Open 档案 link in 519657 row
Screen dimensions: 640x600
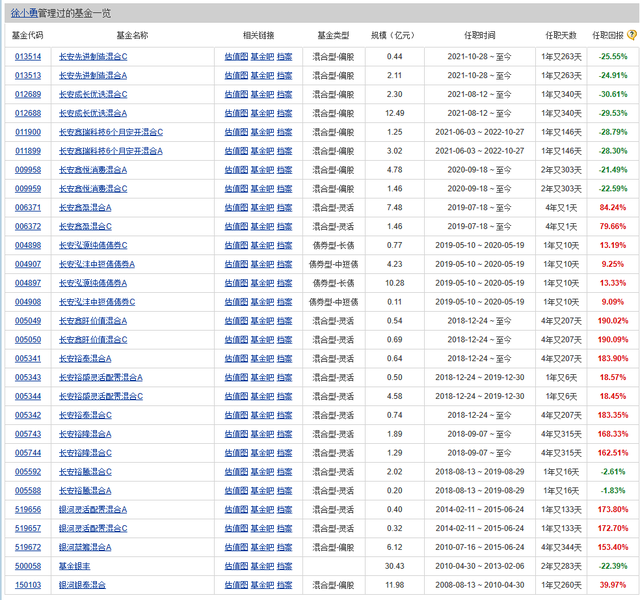click(x=284, y=528)
